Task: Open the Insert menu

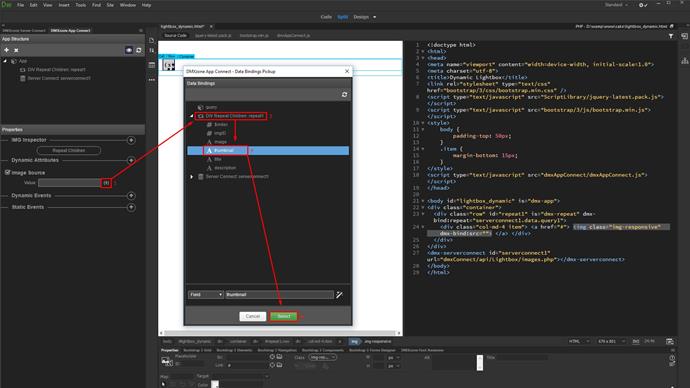Action: point(64,5)
